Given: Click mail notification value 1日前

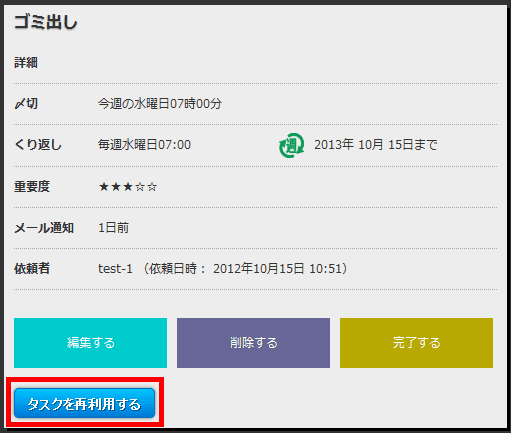Looking at the screenshot, I should [113, 228].
